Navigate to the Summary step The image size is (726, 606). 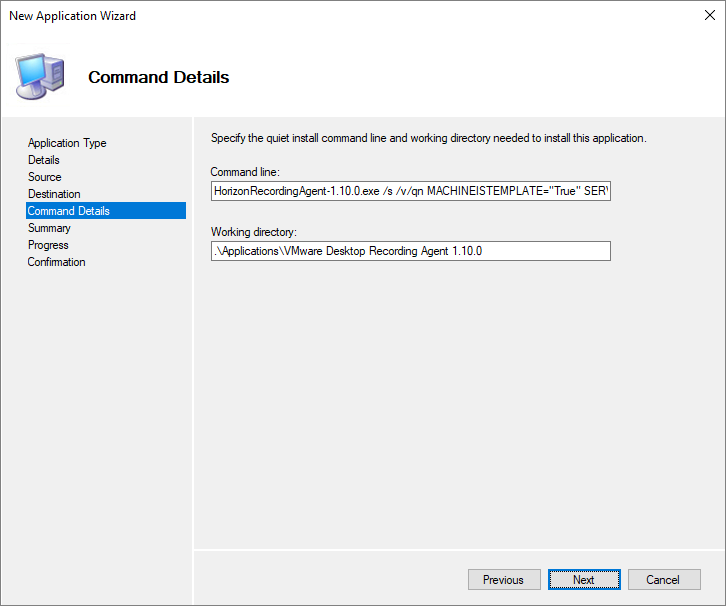[x=49, y=228]
